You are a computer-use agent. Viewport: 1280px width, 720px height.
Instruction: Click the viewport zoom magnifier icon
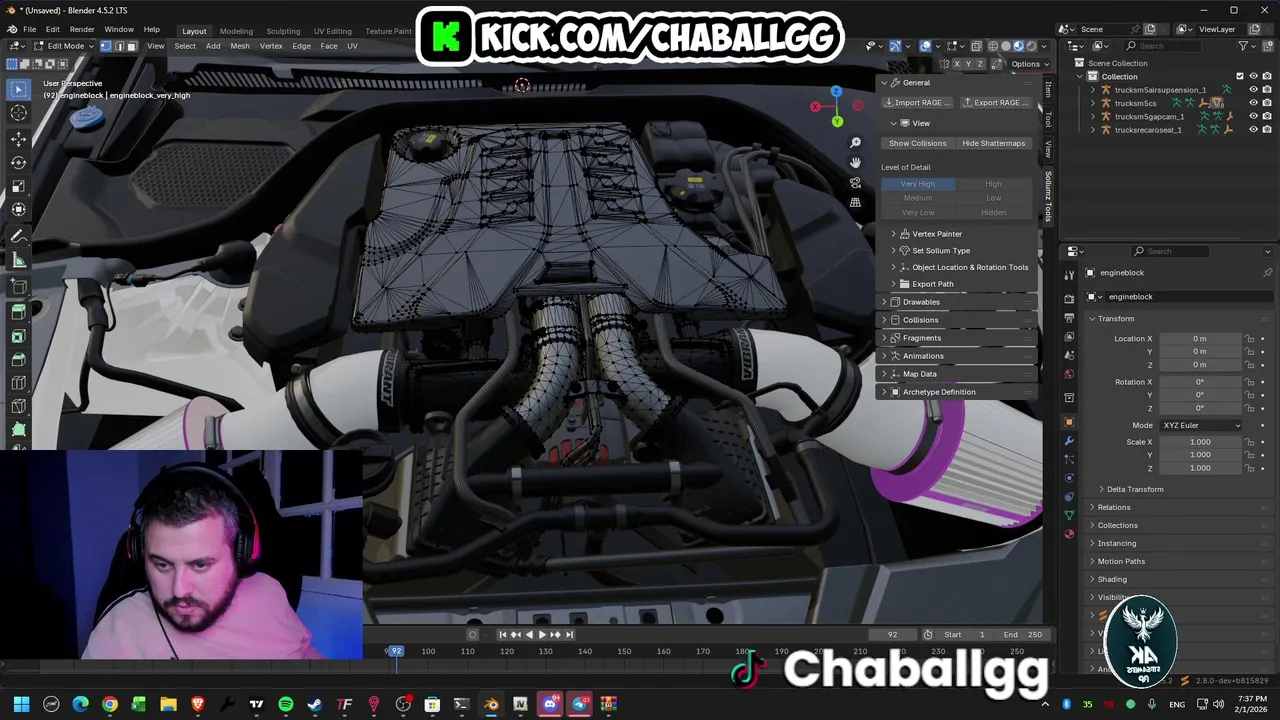tap(855, 143)
